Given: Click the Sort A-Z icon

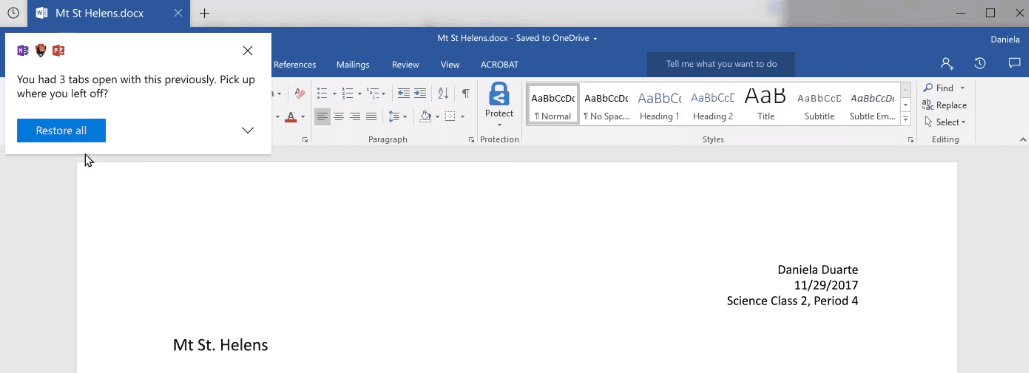Looking at the screenshot, I should pos(444,93).
